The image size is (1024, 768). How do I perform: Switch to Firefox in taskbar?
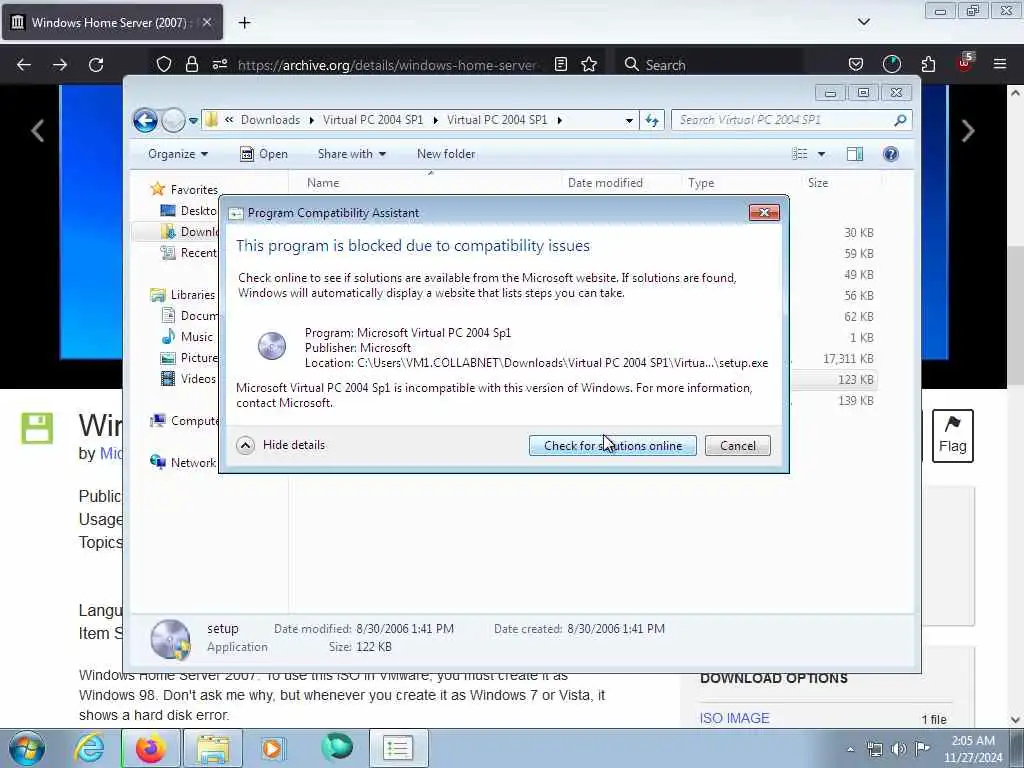(150, 748)
